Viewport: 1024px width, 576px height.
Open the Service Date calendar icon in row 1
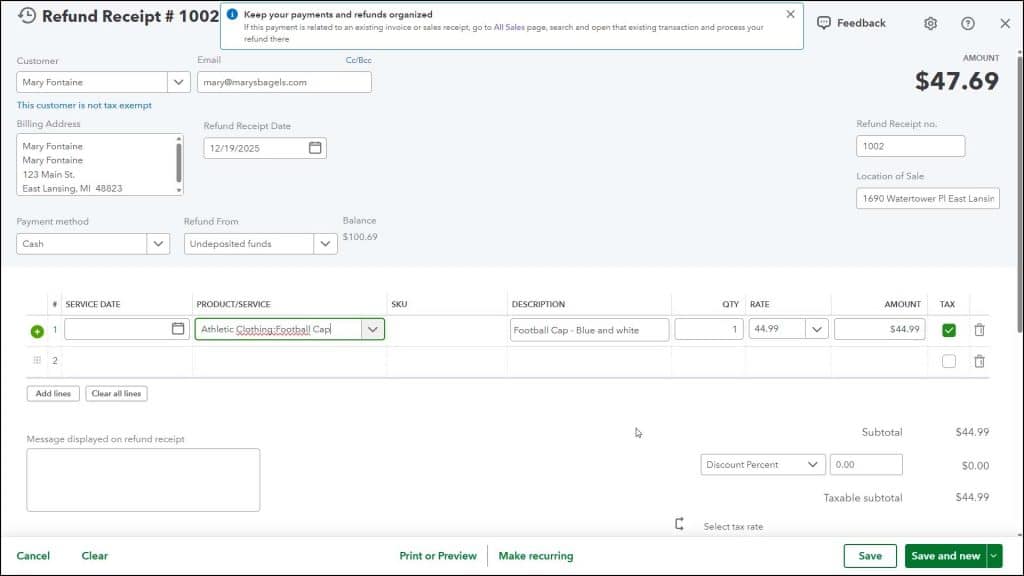pos(178,328)
